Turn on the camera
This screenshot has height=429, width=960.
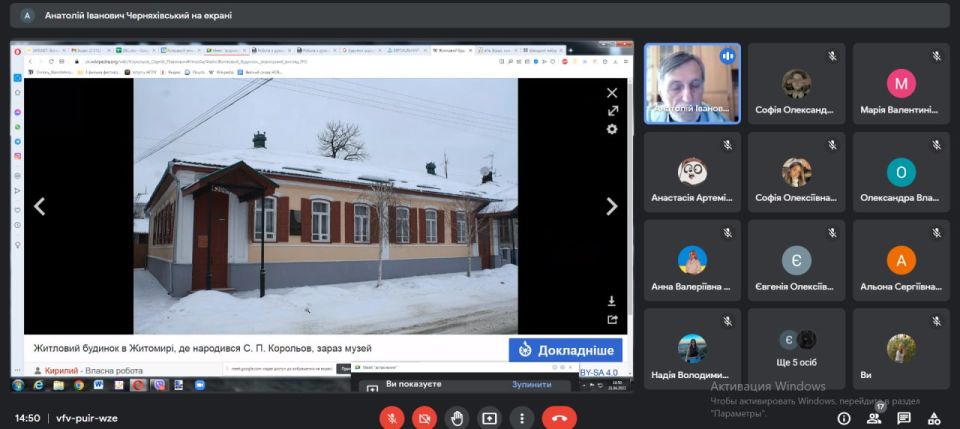tap(424, 418)
